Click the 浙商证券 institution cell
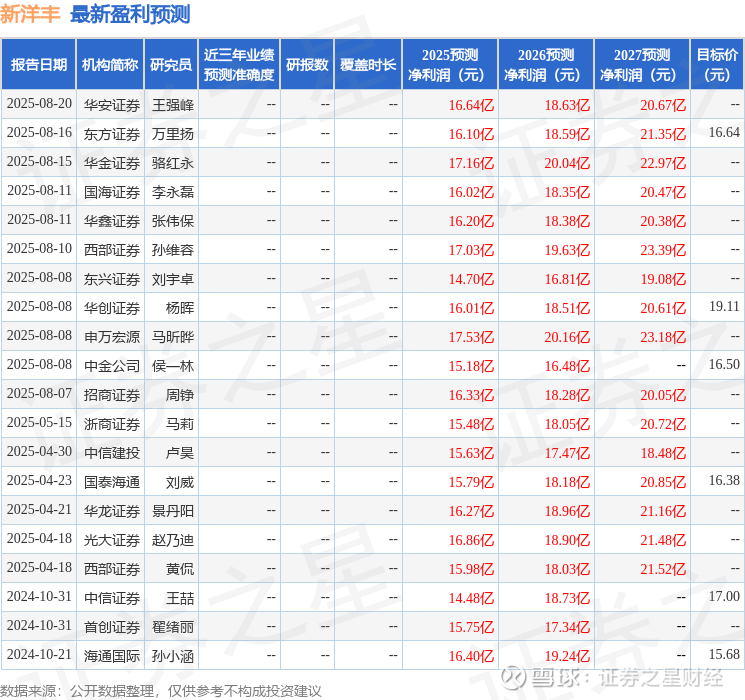Screen dimensions: 745x700 pyautogui.click(x=112, y=424)
